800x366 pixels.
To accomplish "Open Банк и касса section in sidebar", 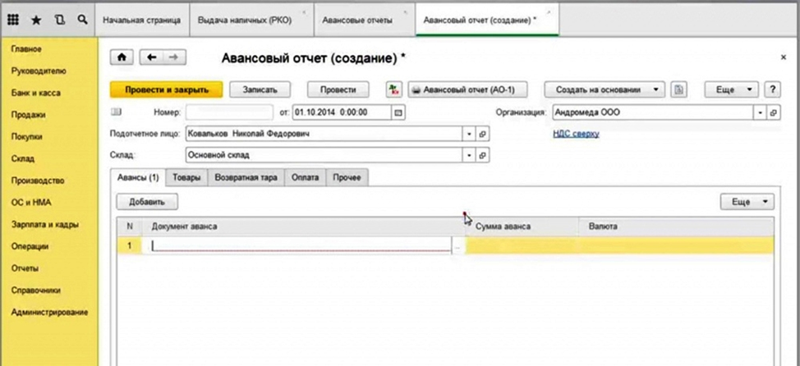I will pos(36,93).
